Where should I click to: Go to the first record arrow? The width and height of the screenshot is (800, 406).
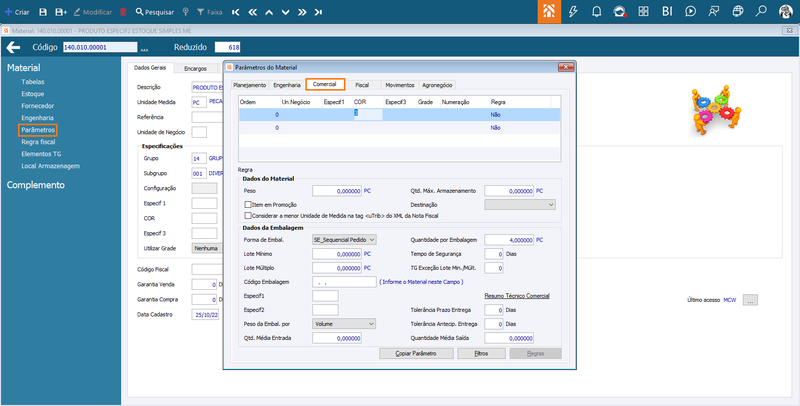235,11
